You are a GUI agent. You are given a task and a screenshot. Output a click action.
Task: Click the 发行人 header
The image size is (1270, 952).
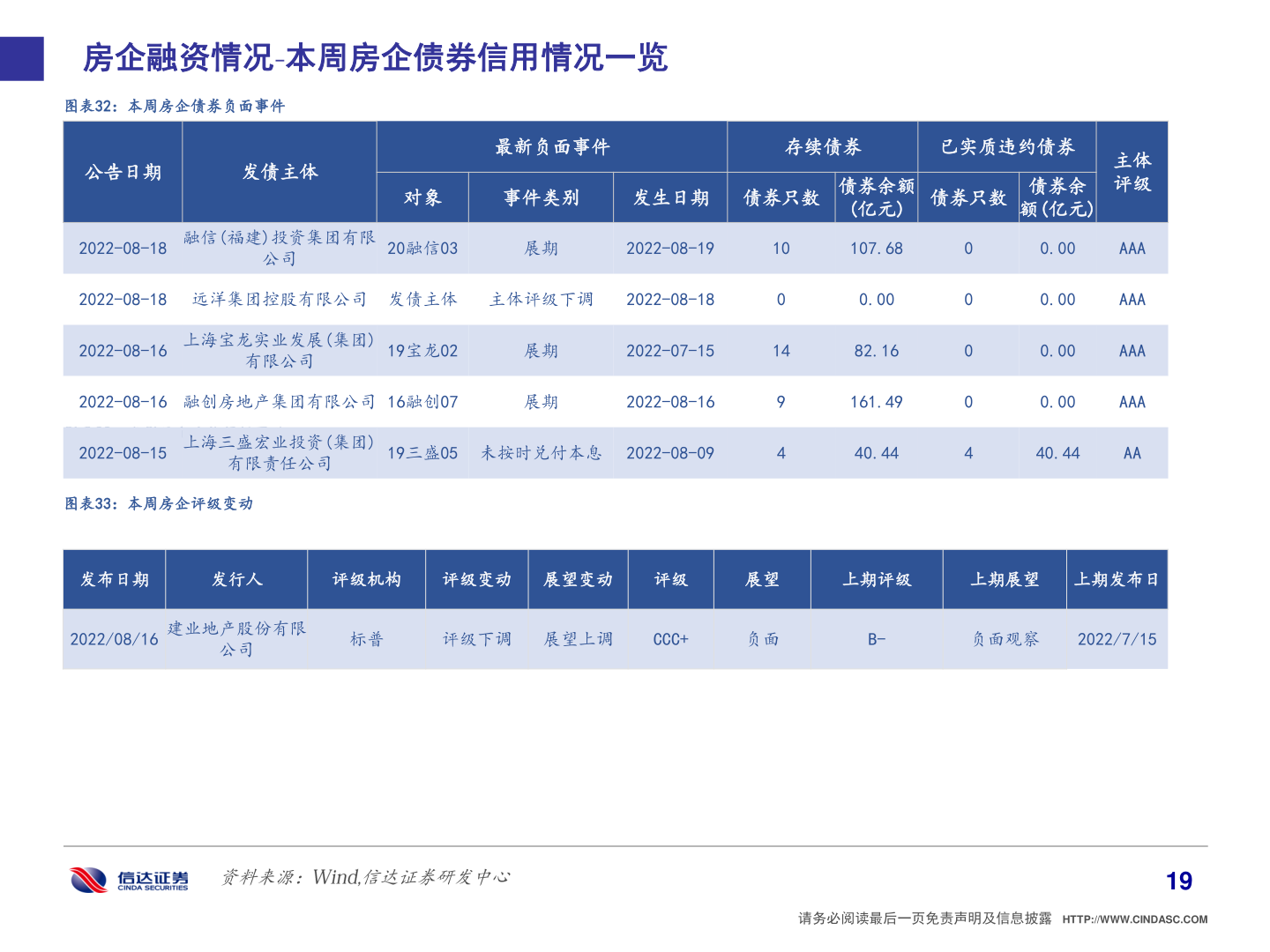236,579
